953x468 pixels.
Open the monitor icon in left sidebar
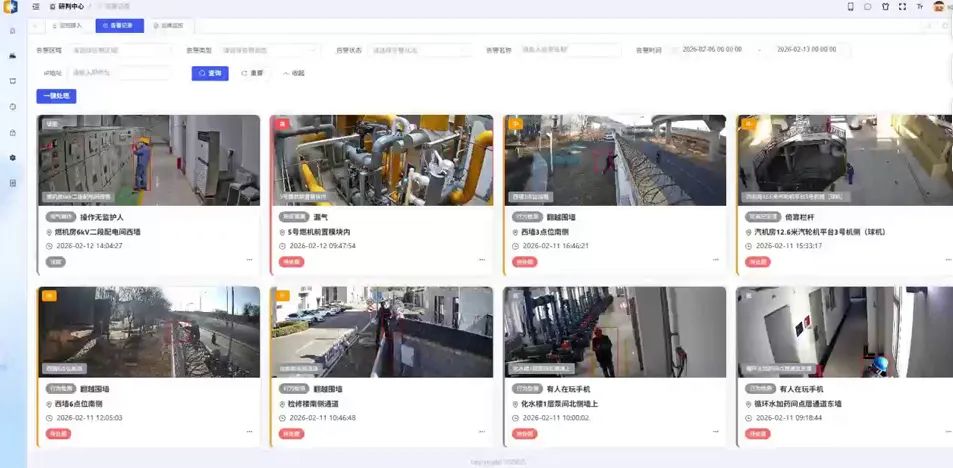click(13, 81)
